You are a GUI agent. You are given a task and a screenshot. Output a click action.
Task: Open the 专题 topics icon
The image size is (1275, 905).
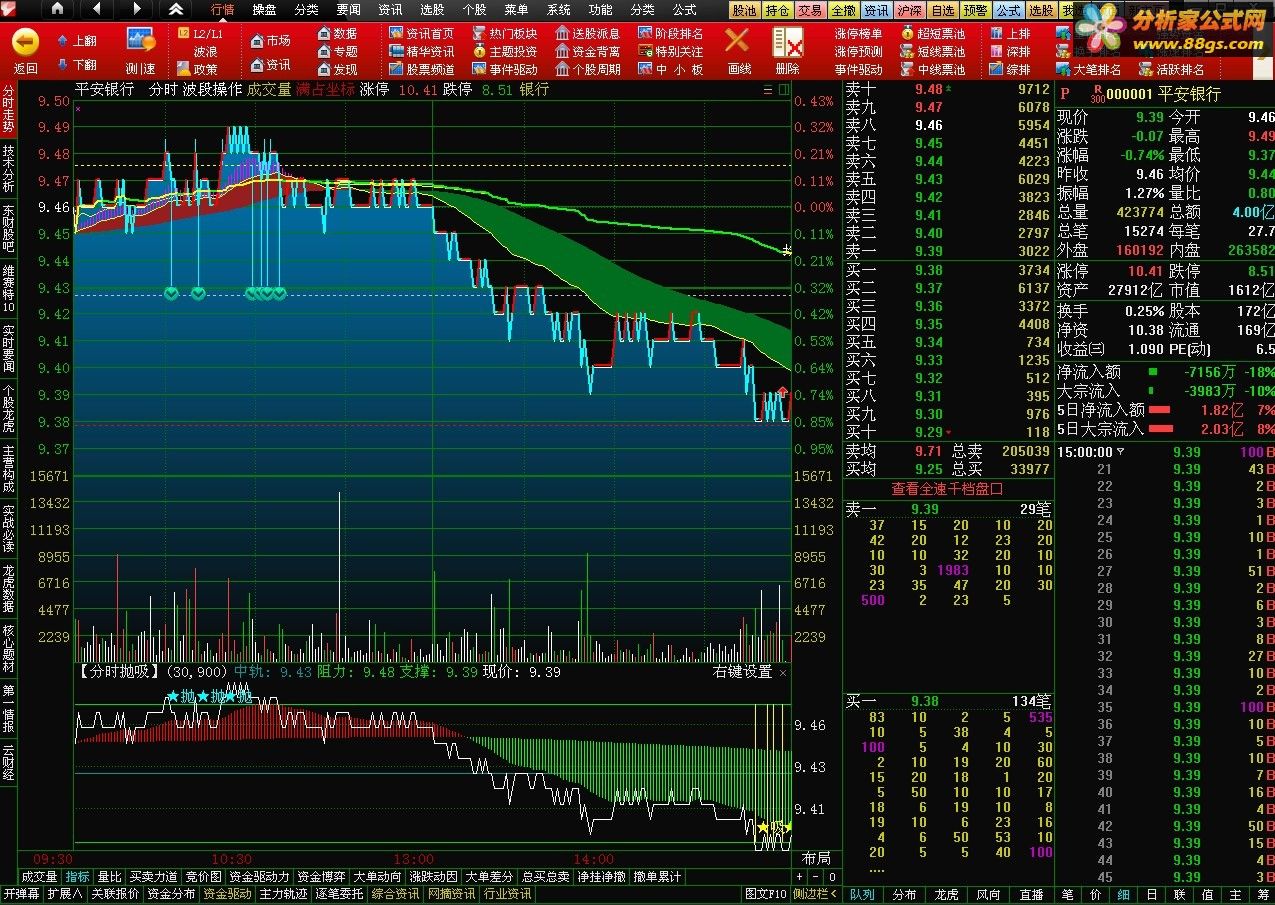[x=324, y=51]
